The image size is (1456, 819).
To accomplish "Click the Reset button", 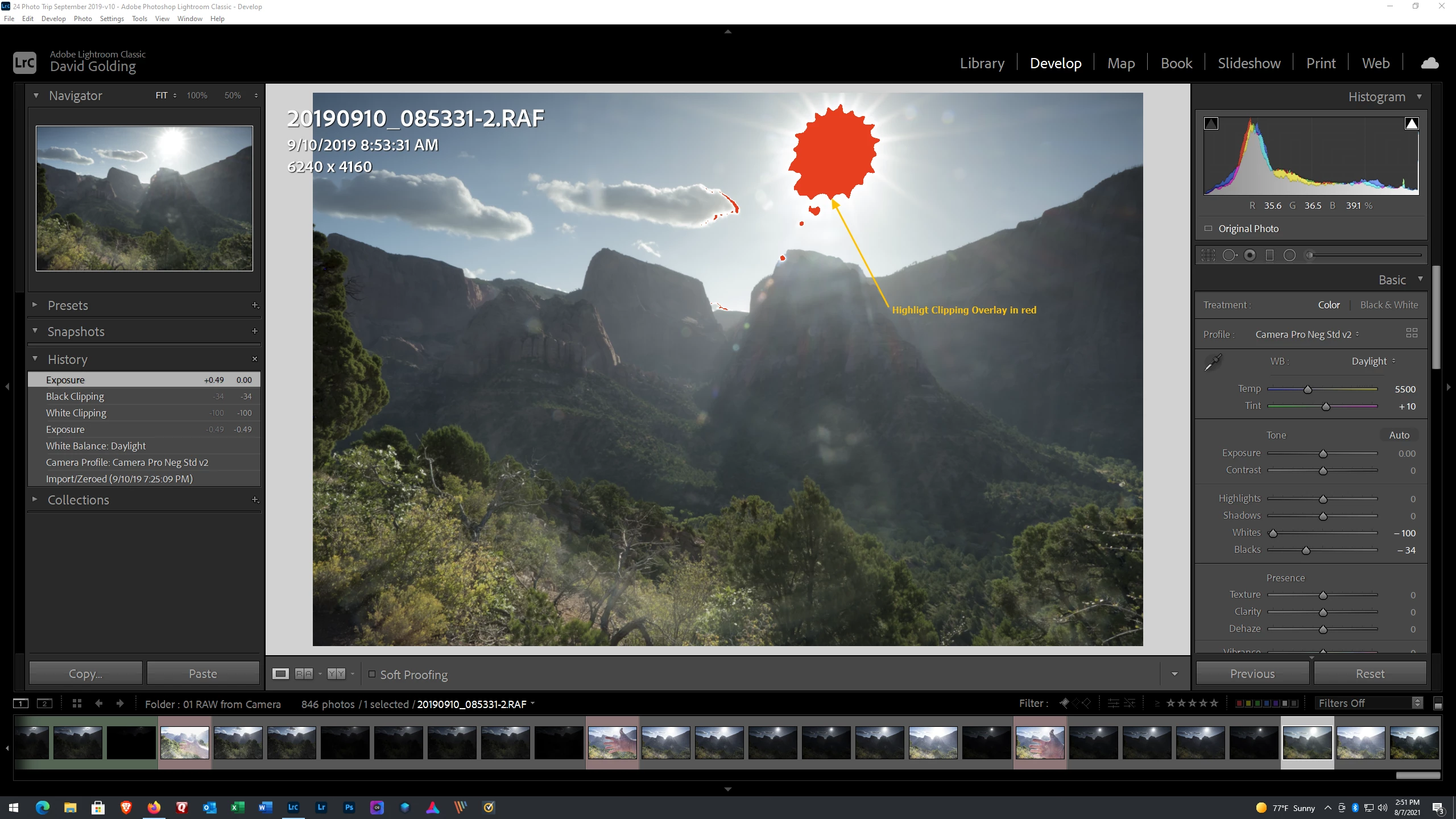I will point(1370,673).
